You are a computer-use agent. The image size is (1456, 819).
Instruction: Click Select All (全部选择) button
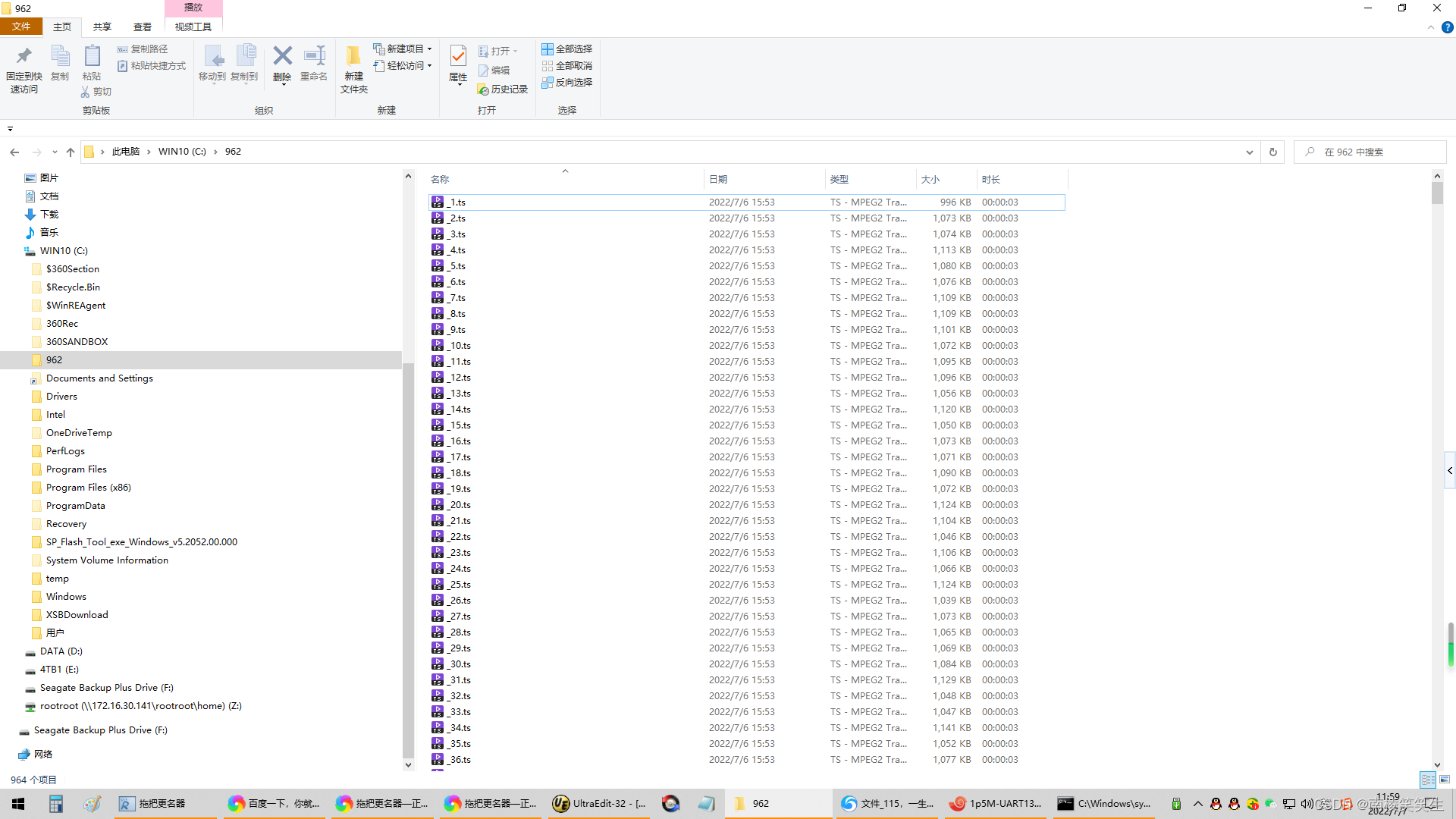[x=567, y=49]
